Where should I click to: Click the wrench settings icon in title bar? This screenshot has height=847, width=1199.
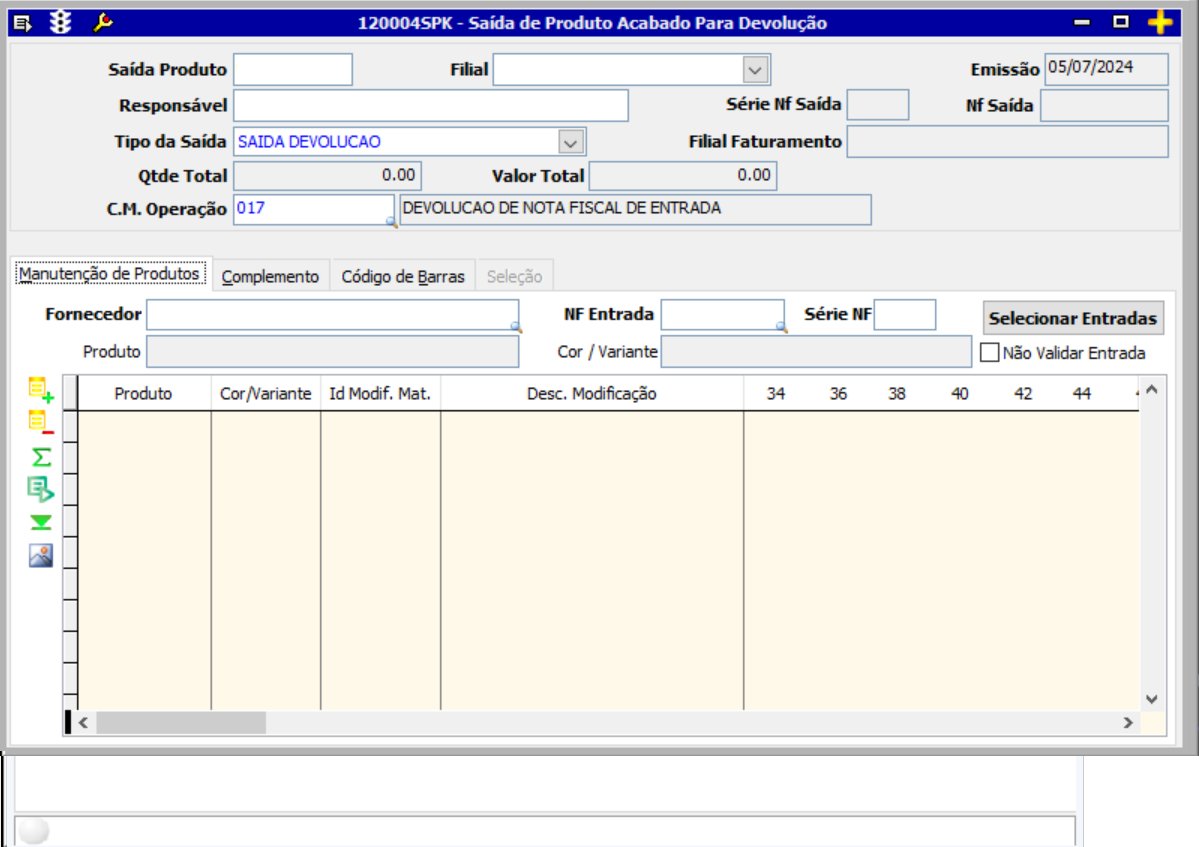pos(102,22)
